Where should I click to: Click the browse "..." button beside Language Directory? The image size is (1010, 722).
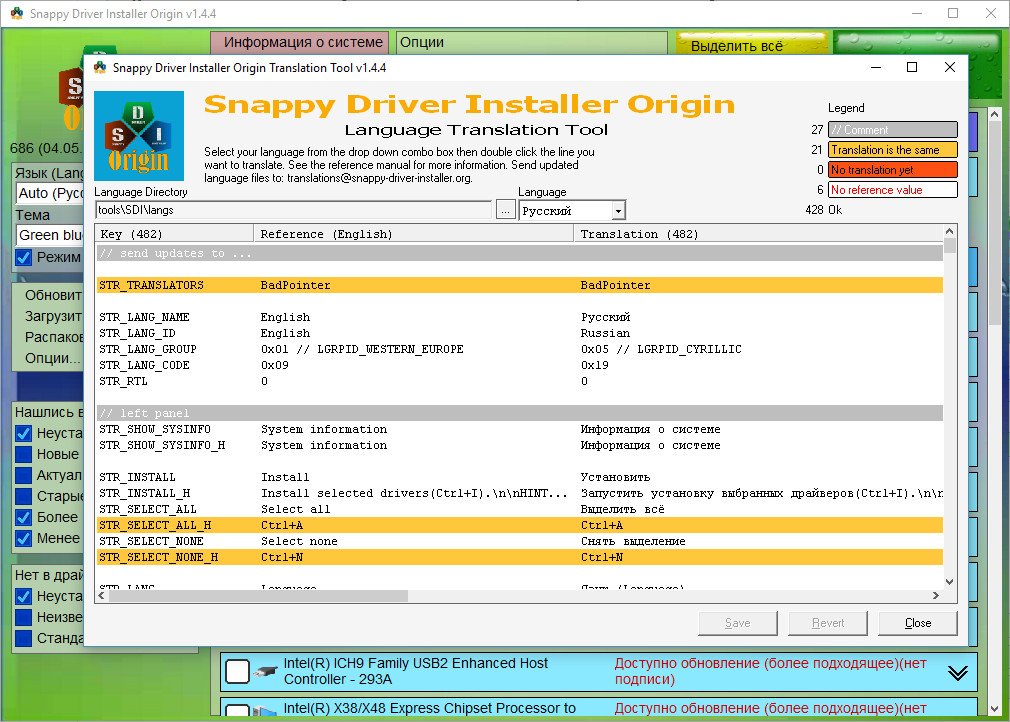[506, 211]
